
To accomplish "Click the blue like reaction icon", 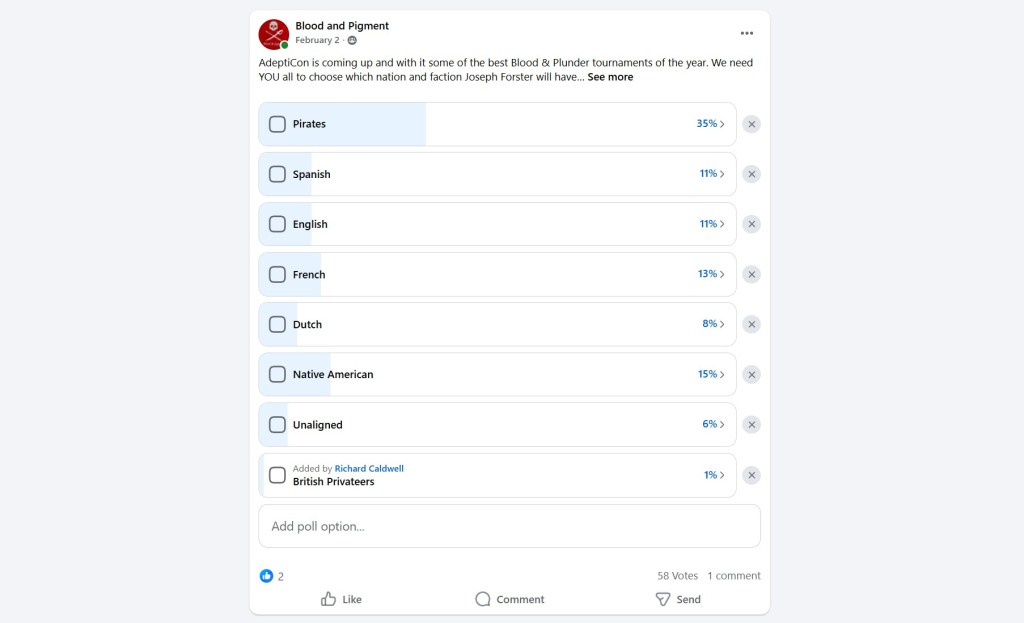I will [x=266, y=576].
